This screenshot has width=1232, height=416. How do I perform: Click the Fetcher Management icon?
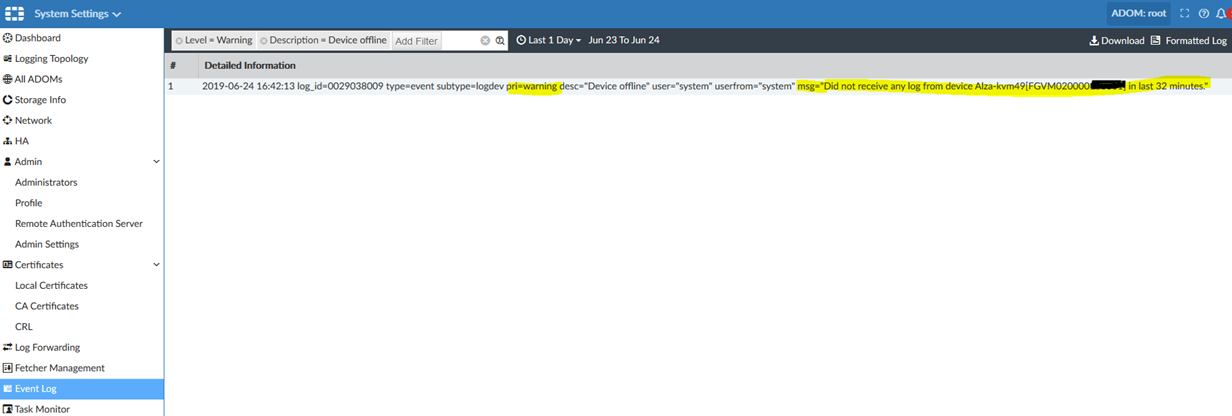7,368
